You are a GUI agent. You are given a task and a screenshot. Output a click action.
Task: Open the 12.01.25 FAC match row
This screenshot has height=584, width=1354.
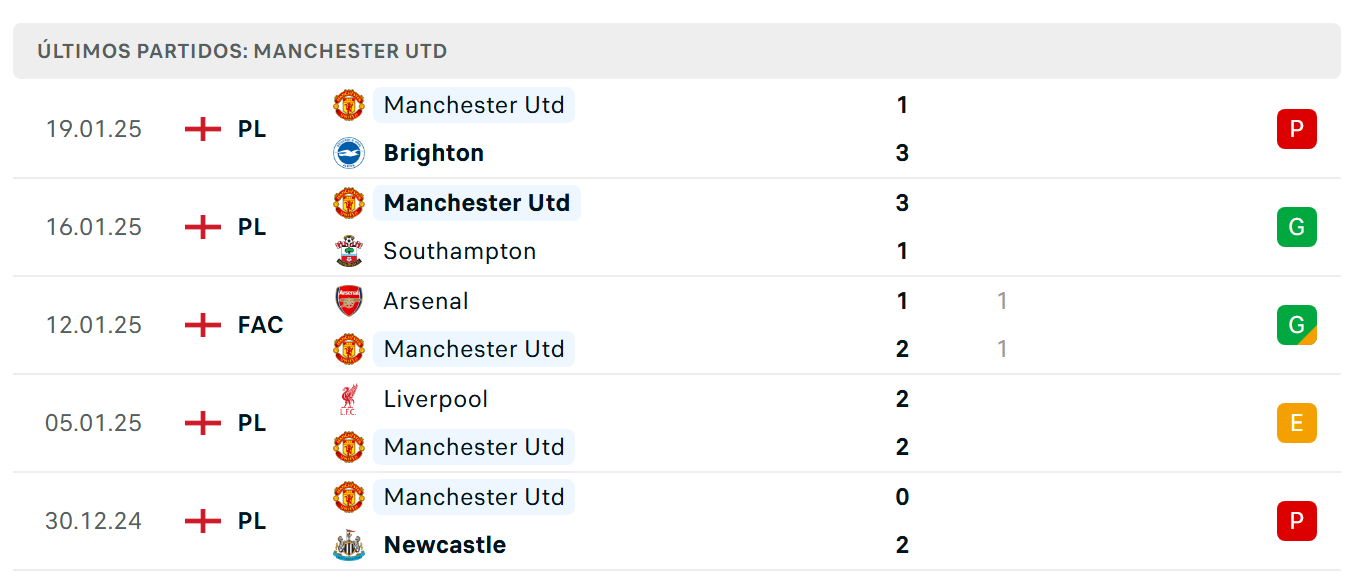[x=677, y=325]
